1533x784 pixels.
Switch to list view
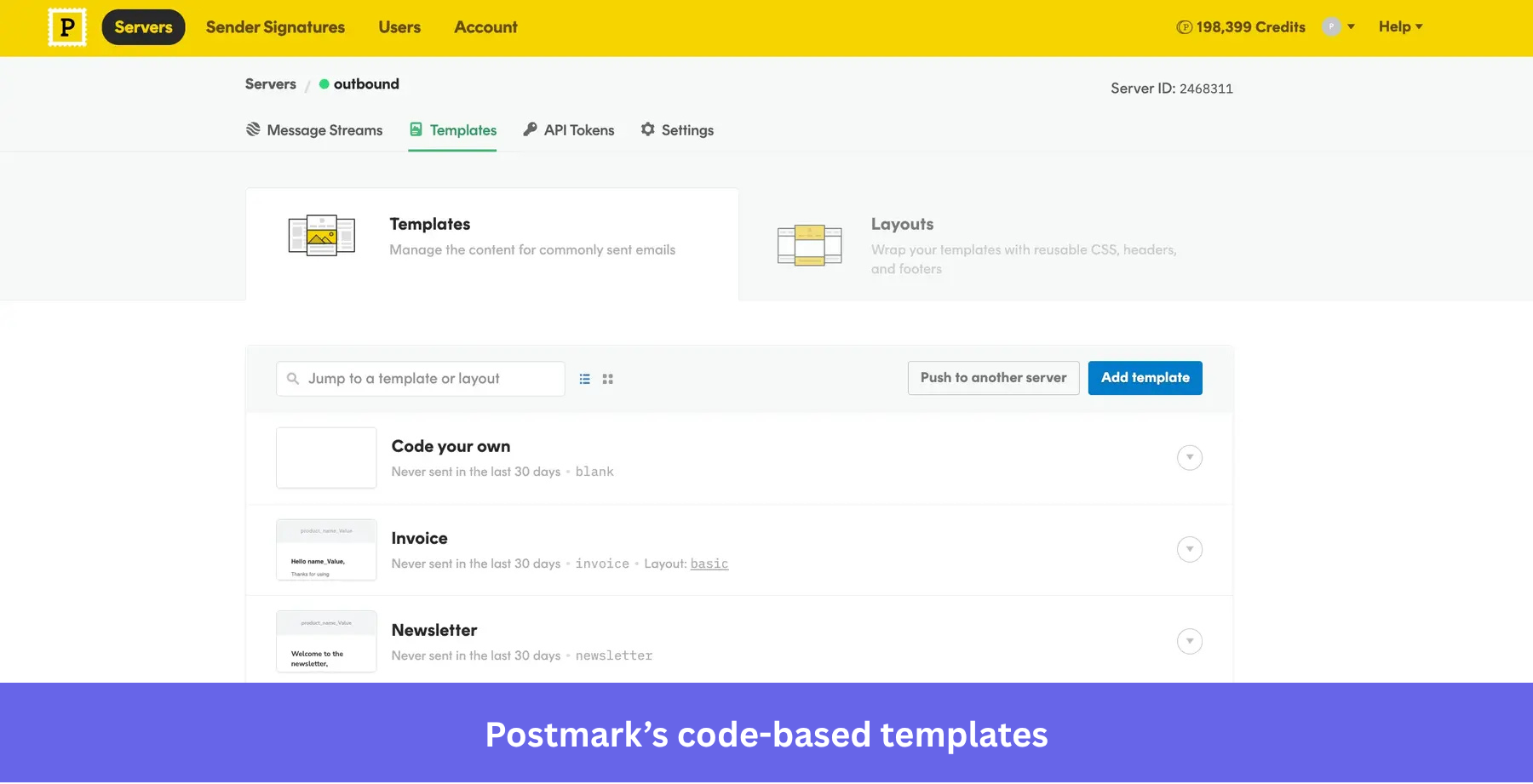[x=585, y=379]
